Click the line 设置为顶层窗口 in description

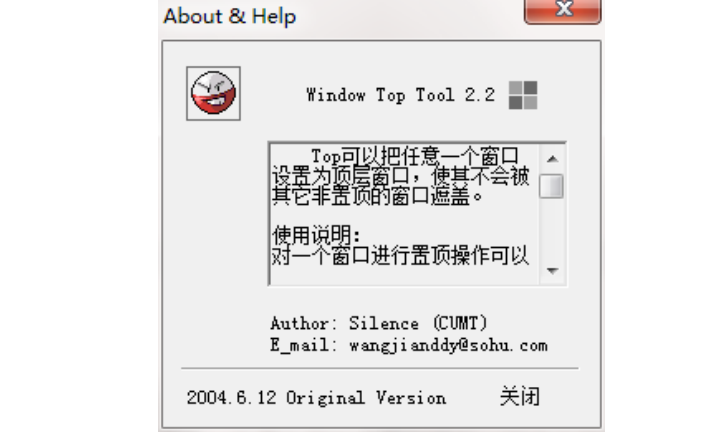pos(400,176)
